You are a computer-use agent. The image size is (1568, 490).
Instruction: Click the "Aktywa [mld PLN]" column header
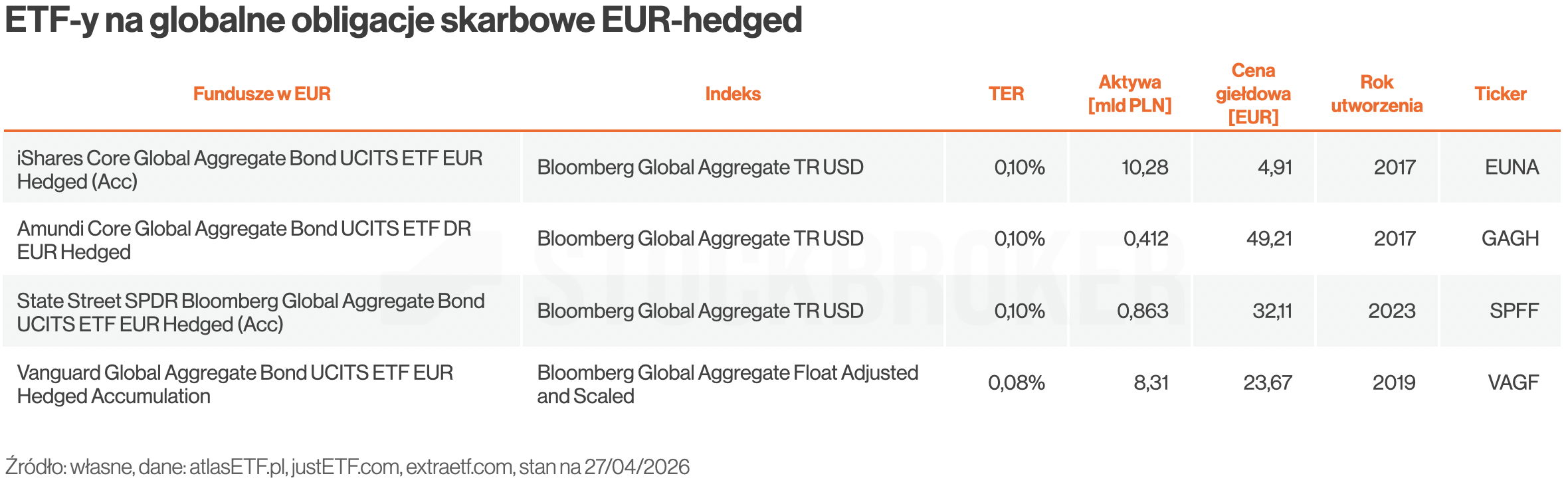pos(1129,94)
